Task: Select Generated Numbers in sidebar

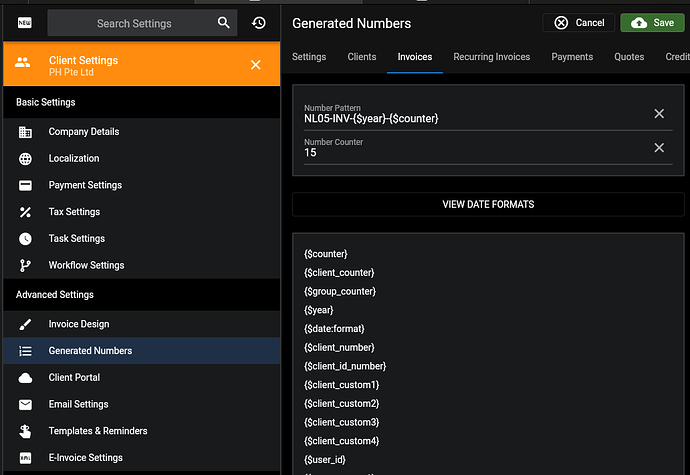Action: pos(142,351)
